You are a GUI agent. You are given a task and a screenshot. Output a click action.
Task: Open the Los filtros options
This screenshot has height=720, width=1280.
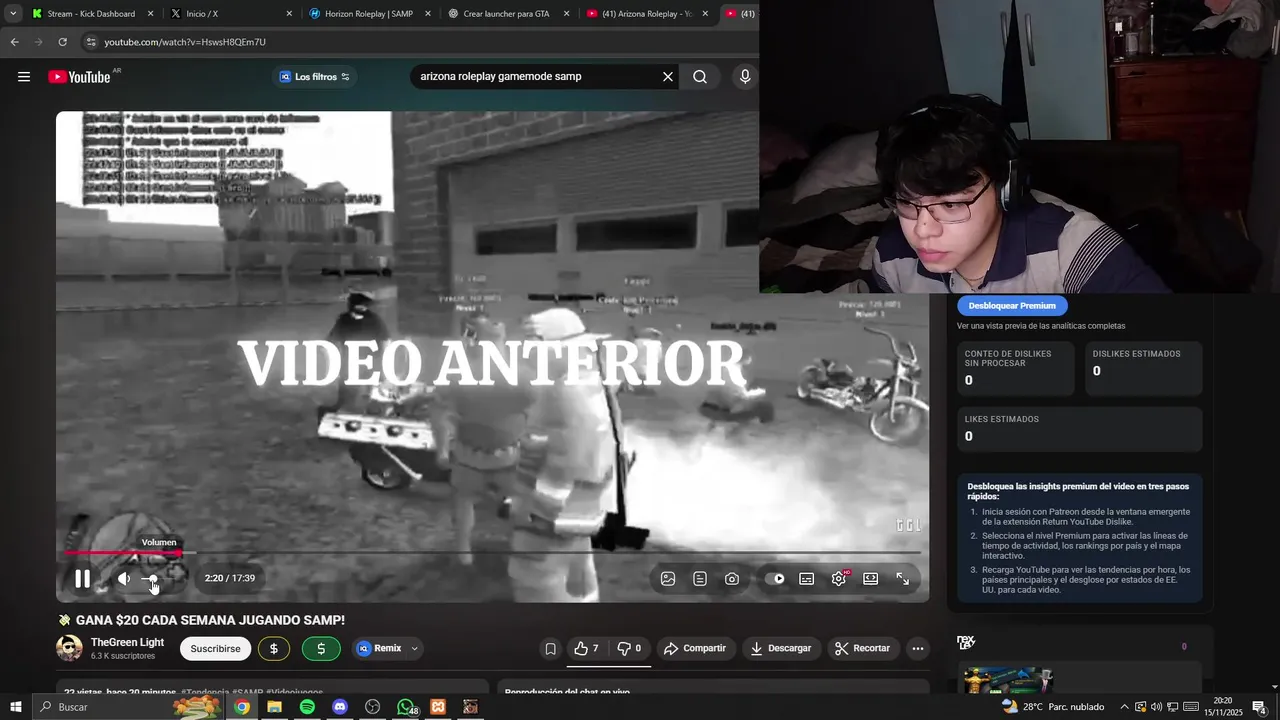tap(314, 77)
